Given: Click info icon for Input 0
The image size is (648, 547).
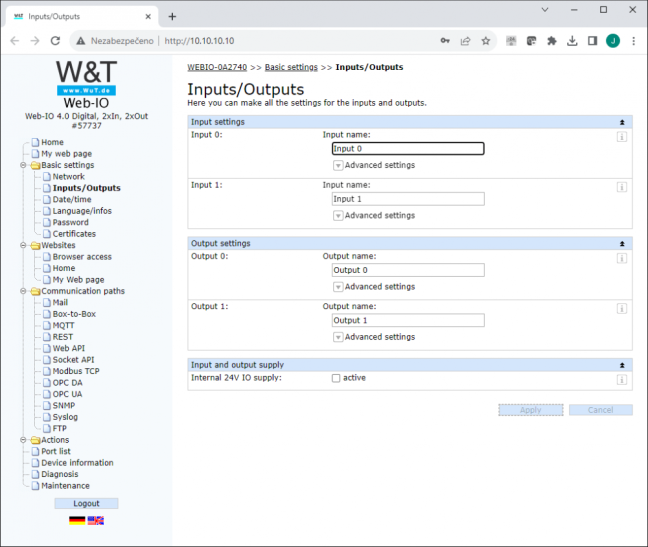Looking at the screenshot, I should click(x=622, y=137).
